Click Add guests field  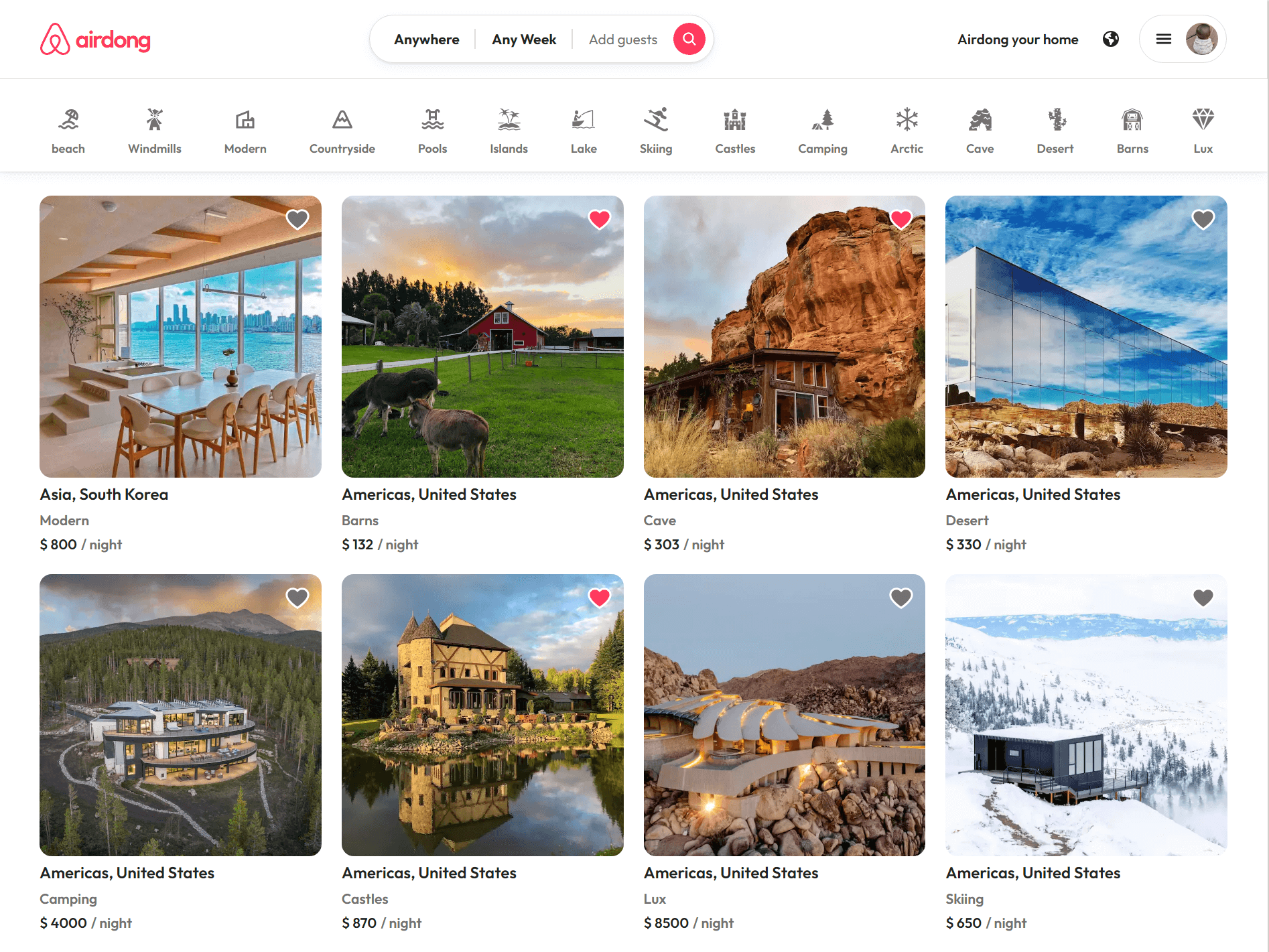[622, 40]
